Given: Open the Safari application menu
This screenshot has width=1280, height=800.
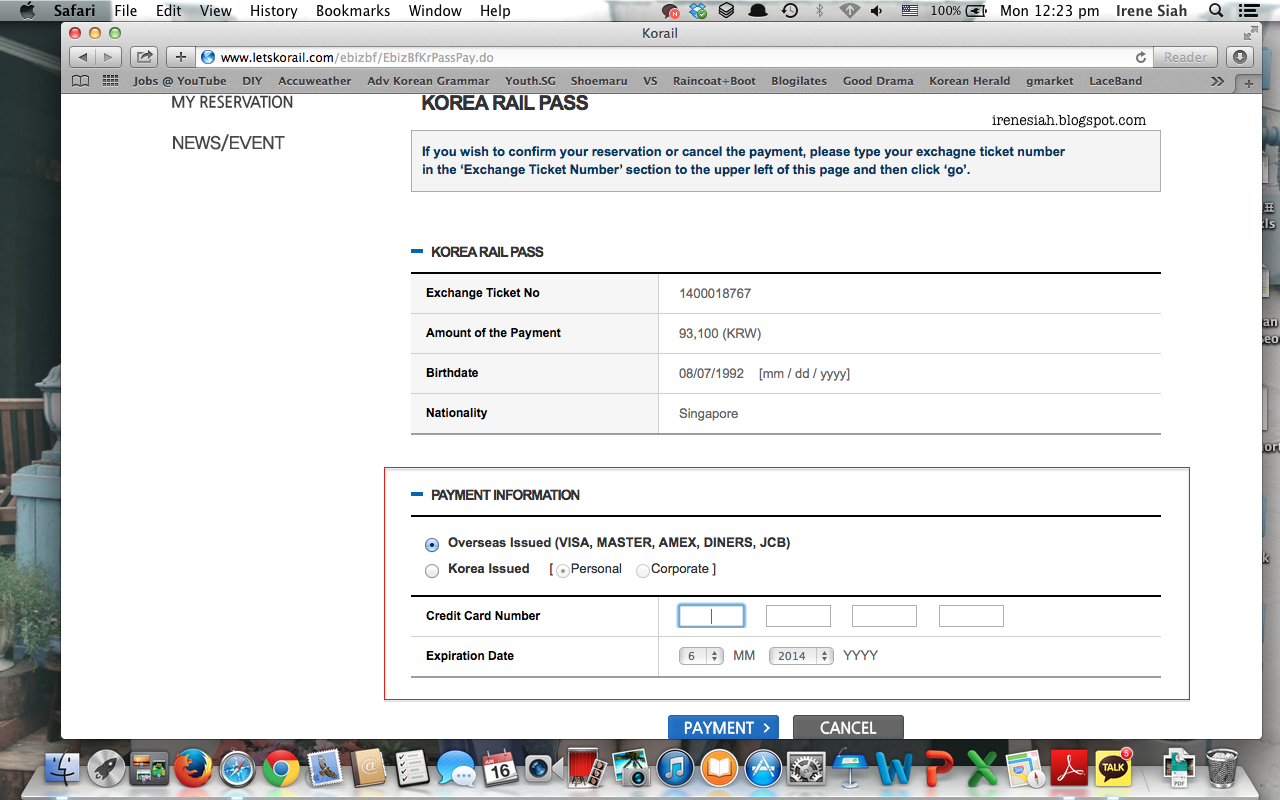Looking at the screenshot, I should [73, 11].
